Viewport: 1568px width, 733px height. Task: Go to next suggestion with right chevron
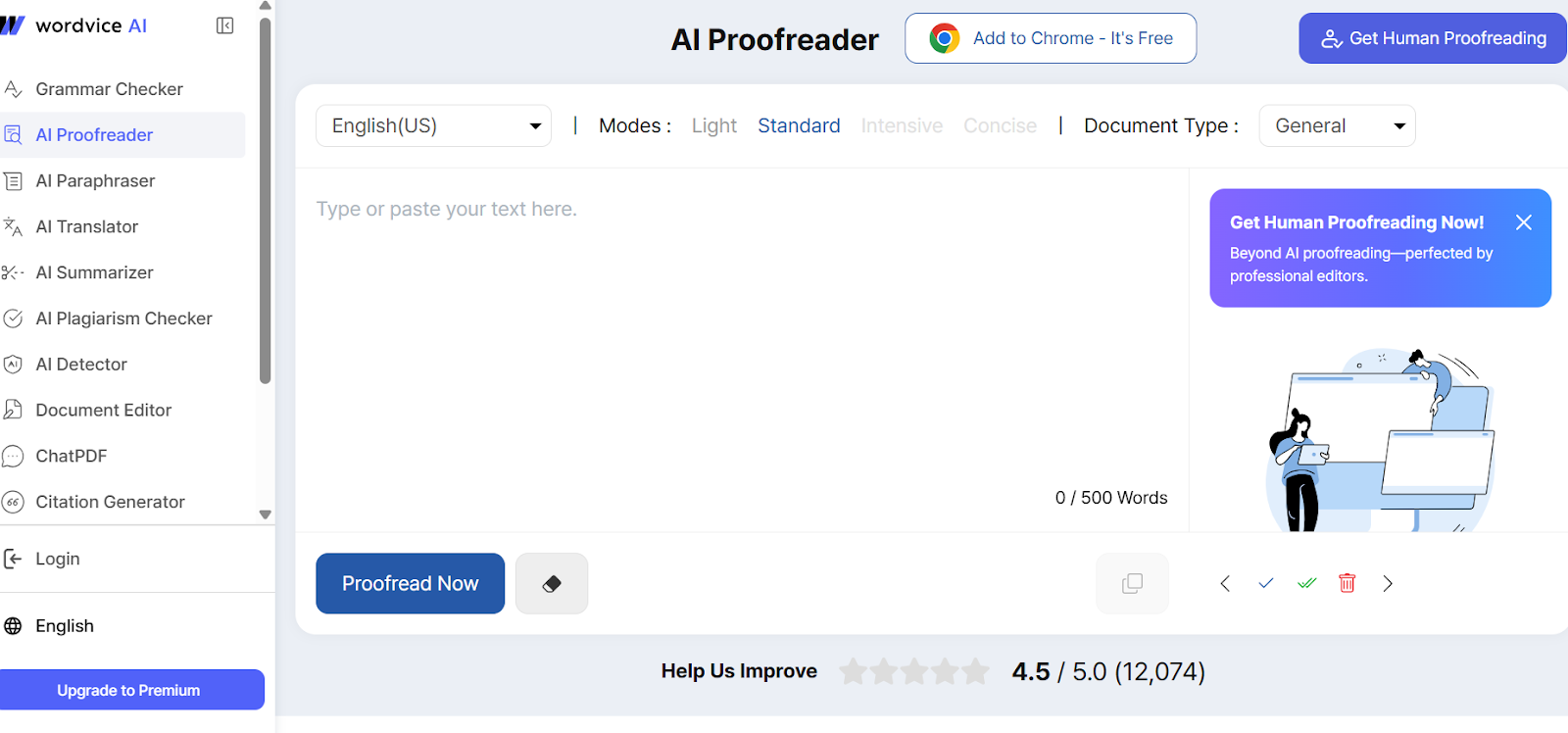1388,584
